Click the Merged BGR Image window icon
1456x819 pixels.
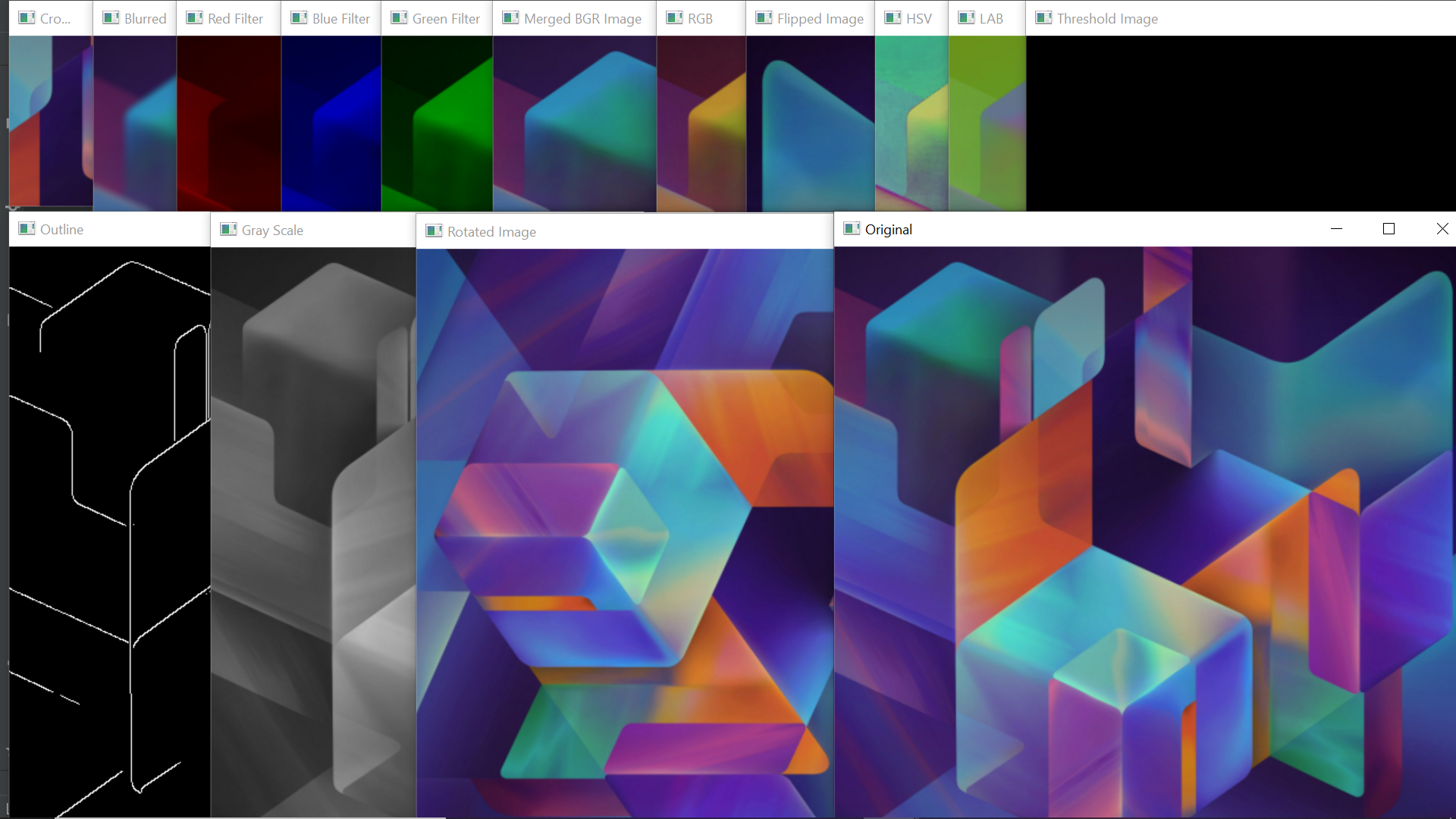click(x=510, y=18)
